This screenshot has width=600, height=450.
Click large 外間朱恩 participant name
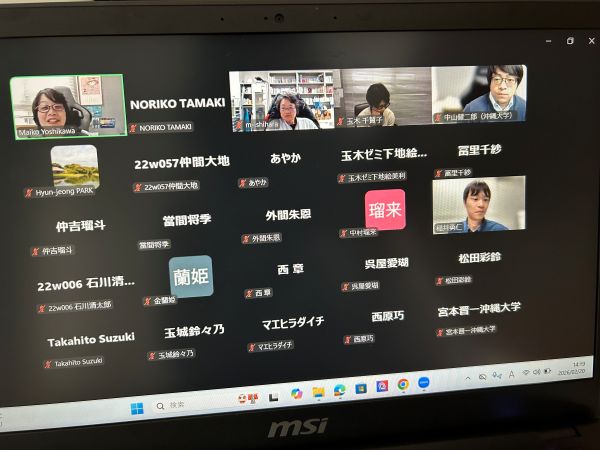pyautogui.click(x=288, y=215)
